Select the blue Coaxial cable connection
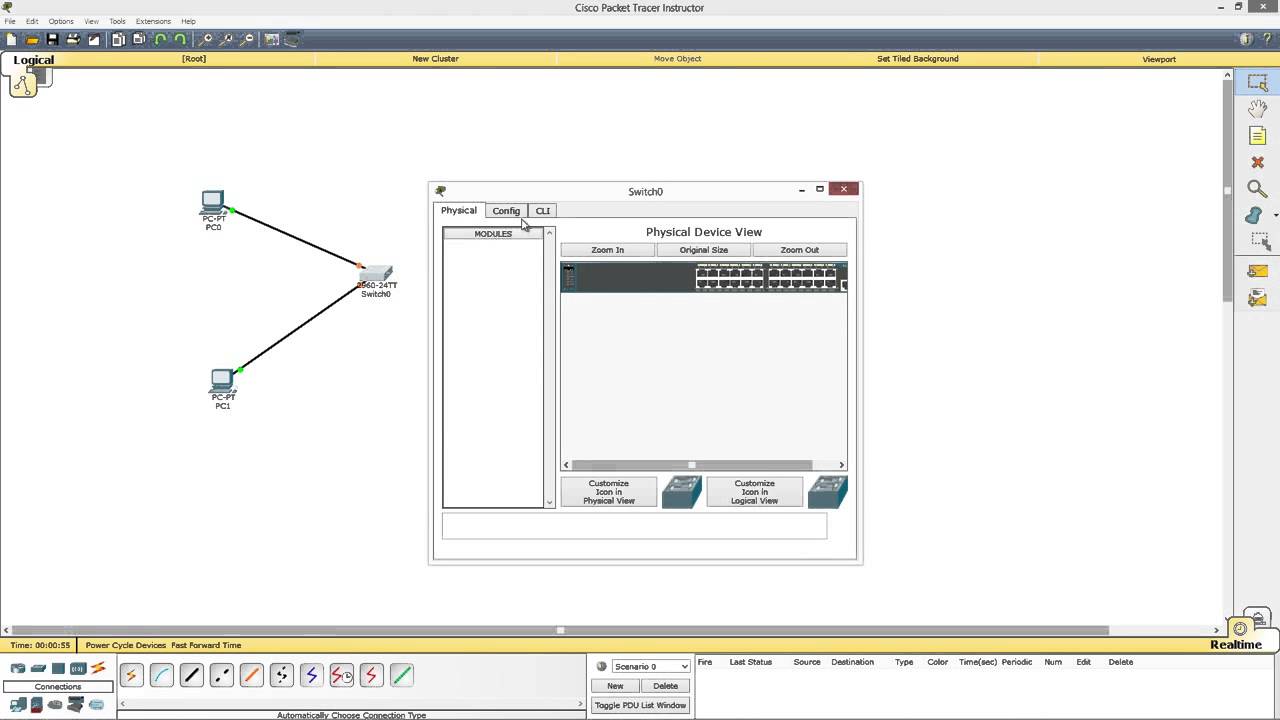Image resolution: width=1280 pixels, height=720 pixels. click(311, 676)
